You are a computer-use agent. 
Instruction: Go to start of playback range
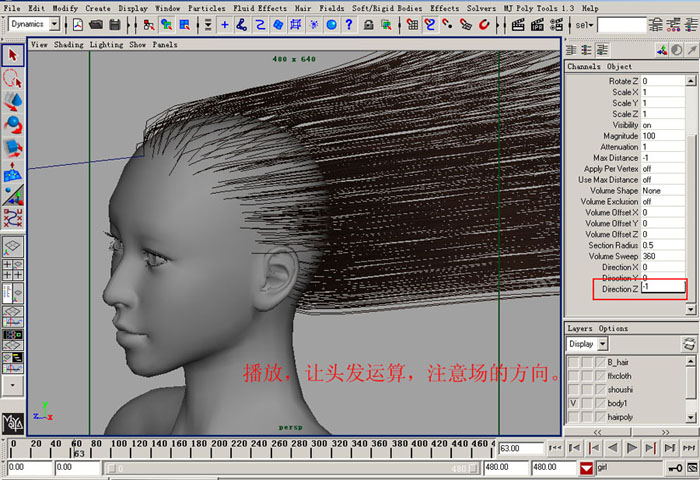pos(555,447)
